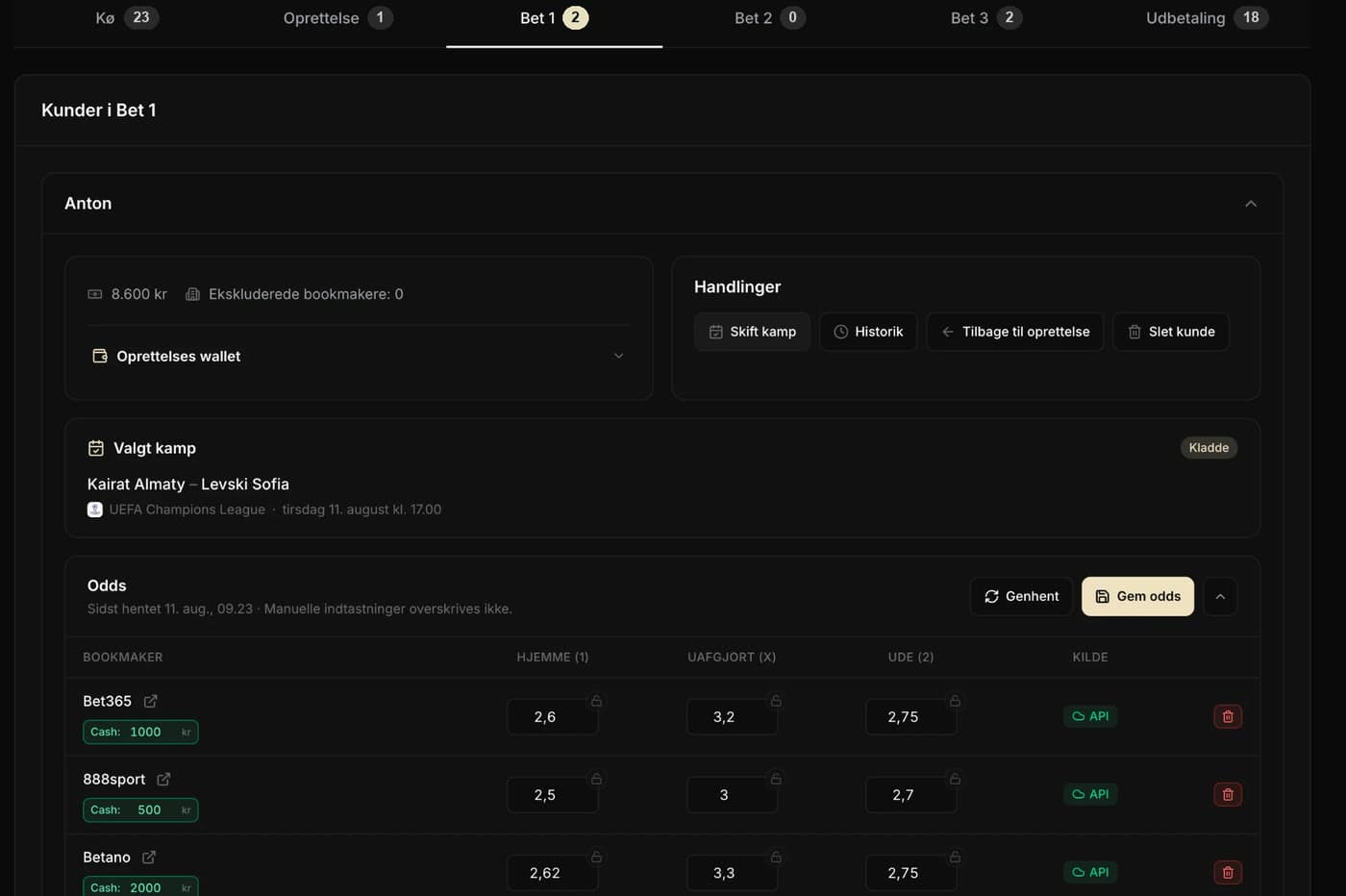Select the Bet 2 tab
This screenshot has height=896, width=1346.
tap(770, 17)
